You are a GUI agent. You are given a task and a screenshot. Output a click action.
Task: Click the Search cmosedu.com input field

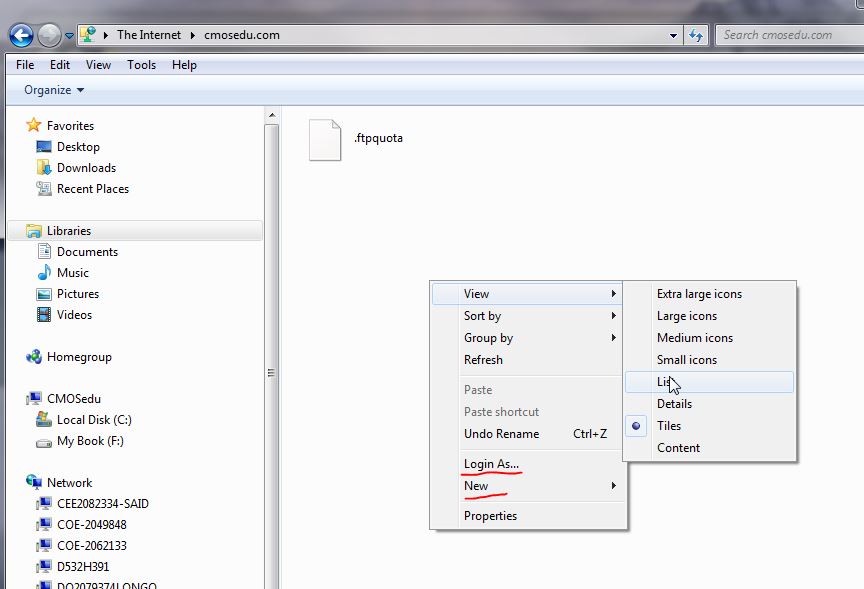[780, 35]
